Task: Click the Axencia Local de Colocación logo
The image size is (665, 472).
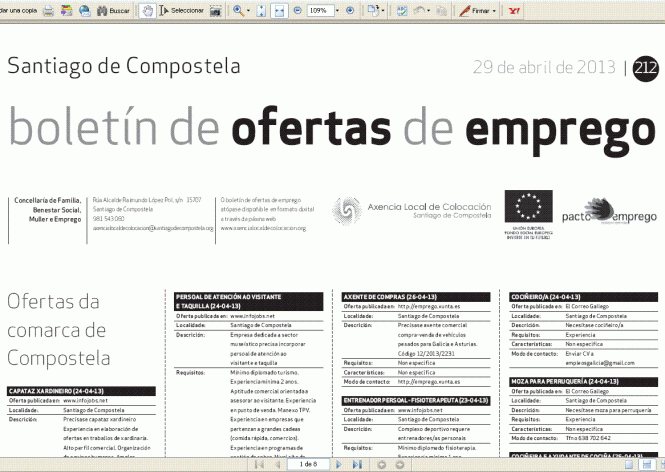Action: coord(411,210)
